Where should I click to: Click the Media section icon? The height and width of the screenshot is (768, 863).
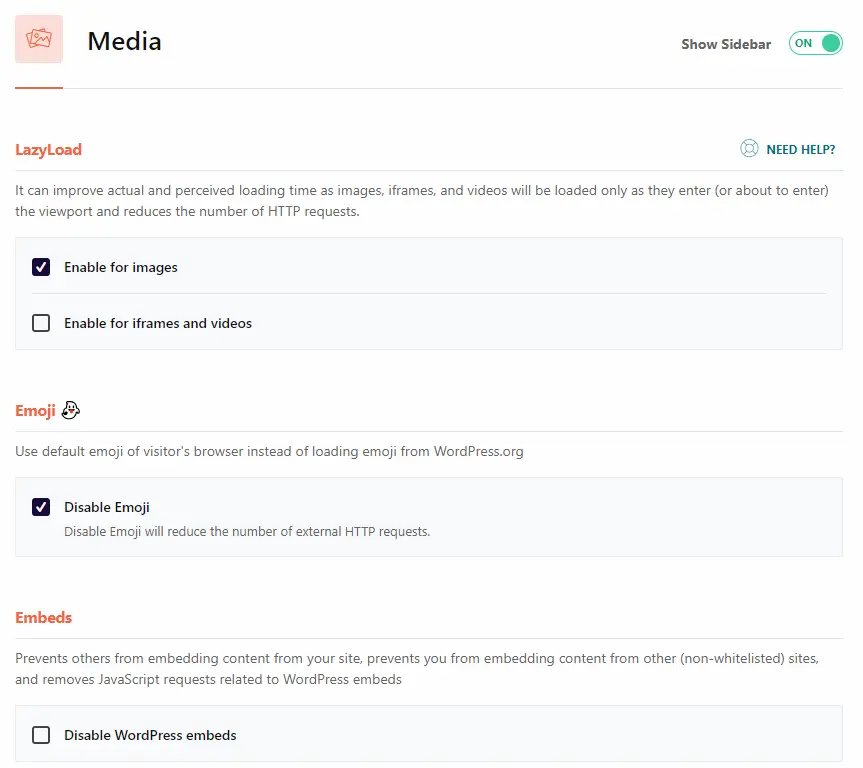pyautogui.click(x=39, y=39)
